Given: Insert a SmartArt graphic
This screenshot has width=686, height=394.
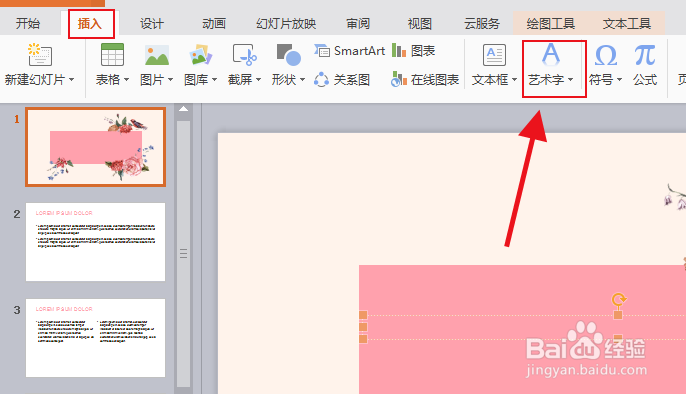Looking at the screenshot, I should pos(349,51).
